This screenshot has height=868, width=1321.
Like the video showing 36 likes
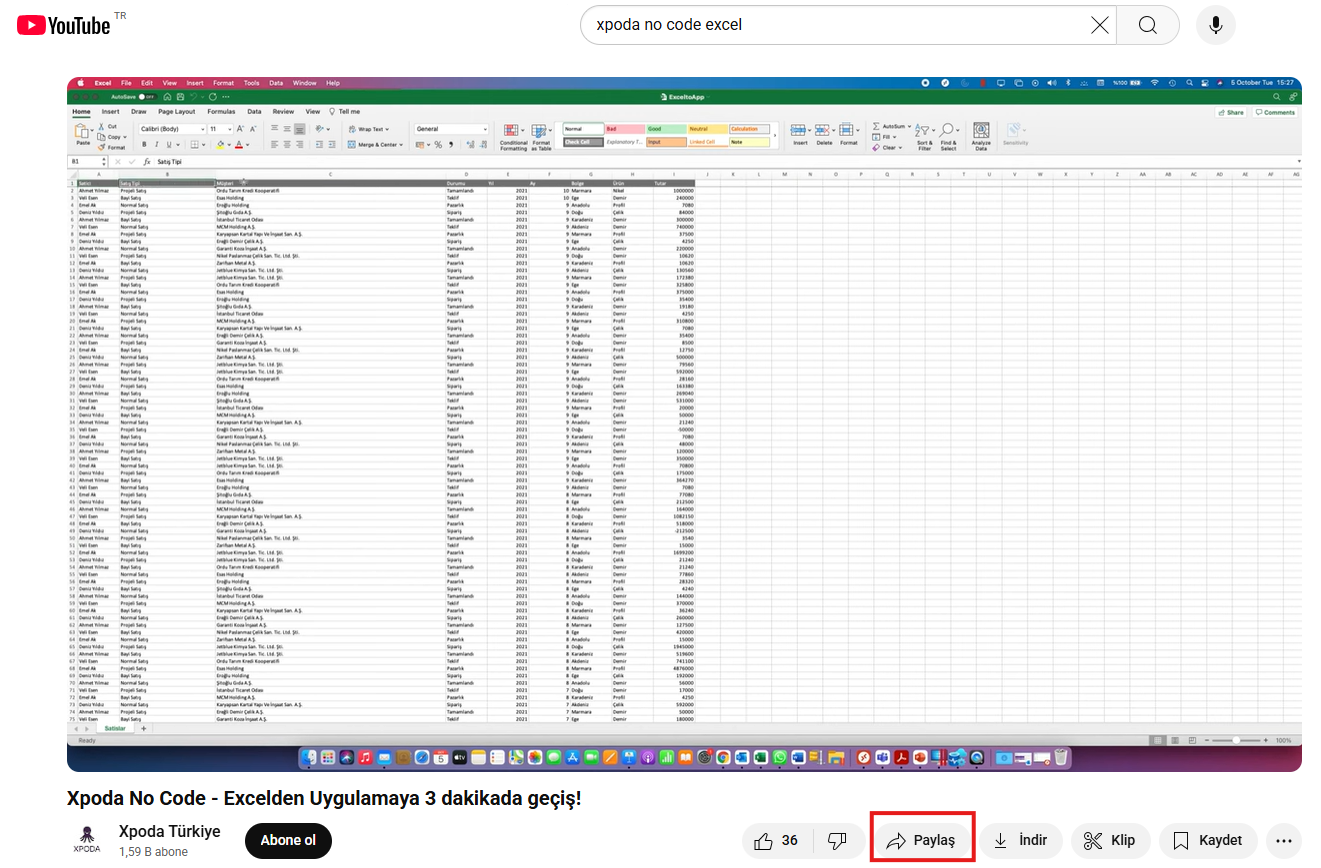point(777,840)
